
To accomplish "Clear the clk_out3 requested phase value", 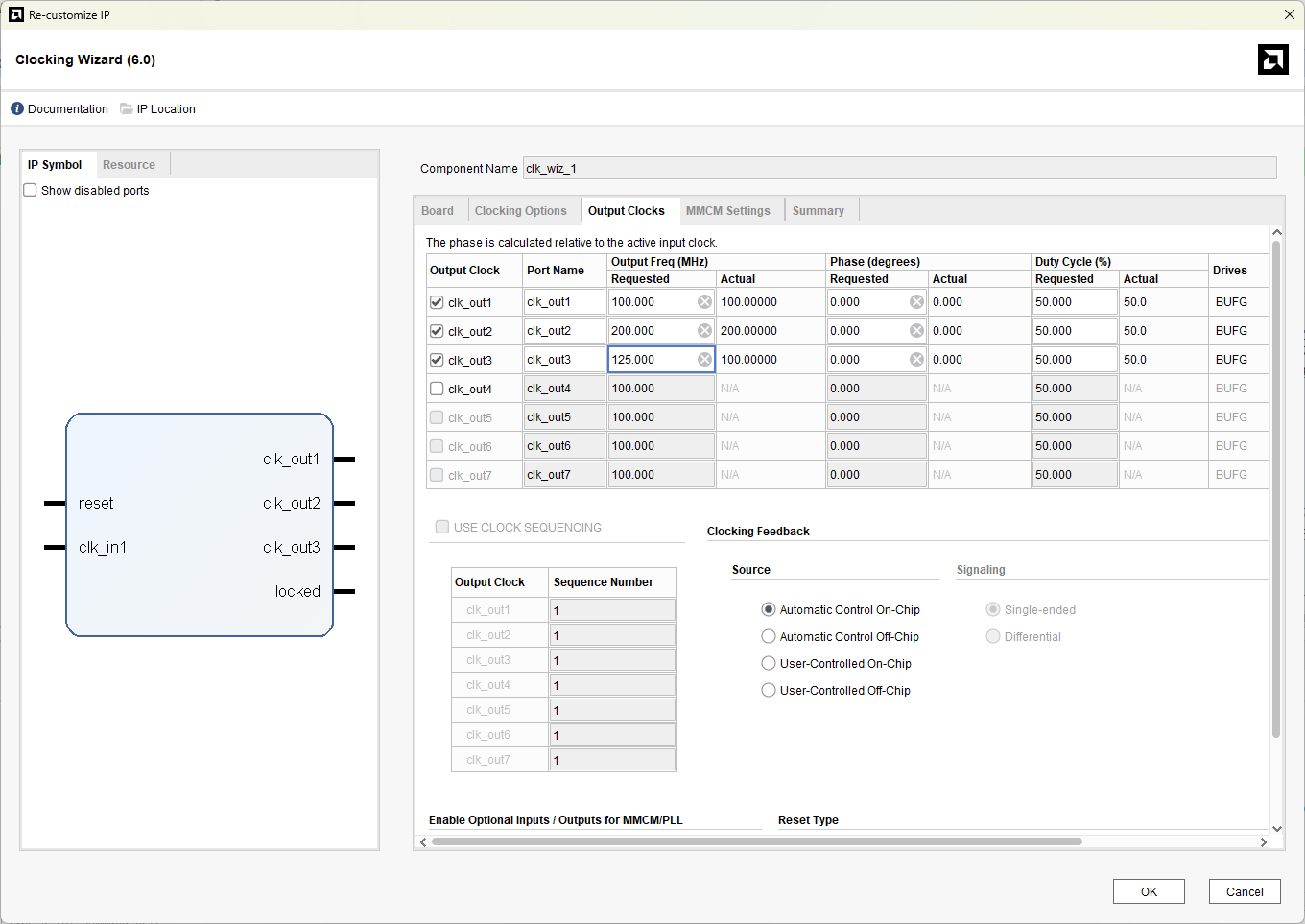I will tap(916, 360).
